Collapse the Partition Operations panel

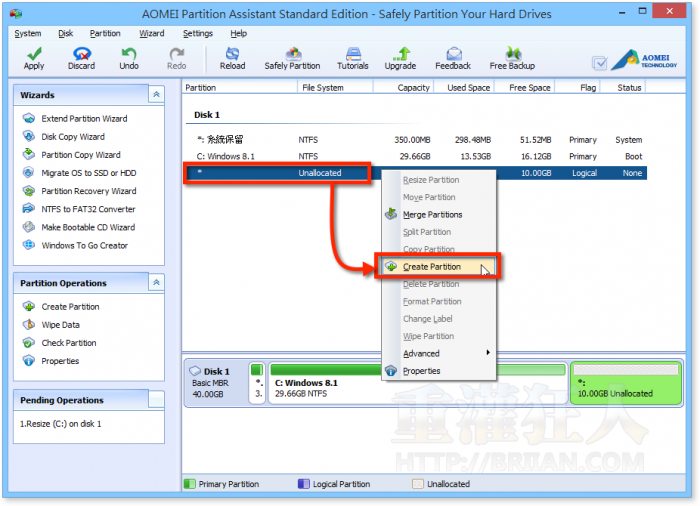pos(155,283)
